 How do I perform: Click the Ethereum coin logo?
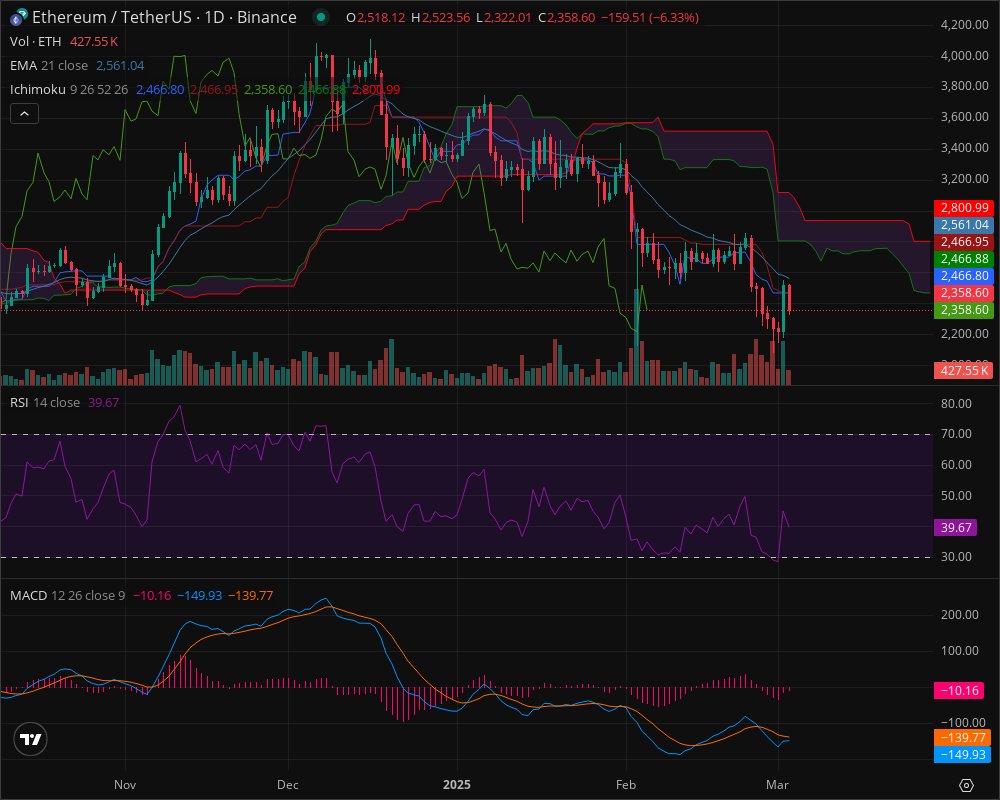[14, 17]
